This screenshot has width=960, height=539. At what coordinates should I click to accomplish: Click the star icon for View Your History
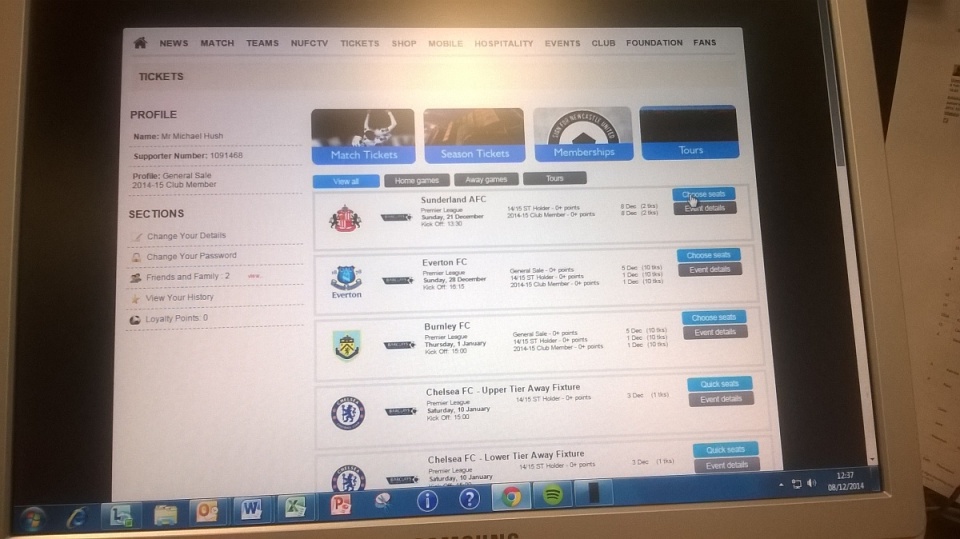tap(136, 299)
